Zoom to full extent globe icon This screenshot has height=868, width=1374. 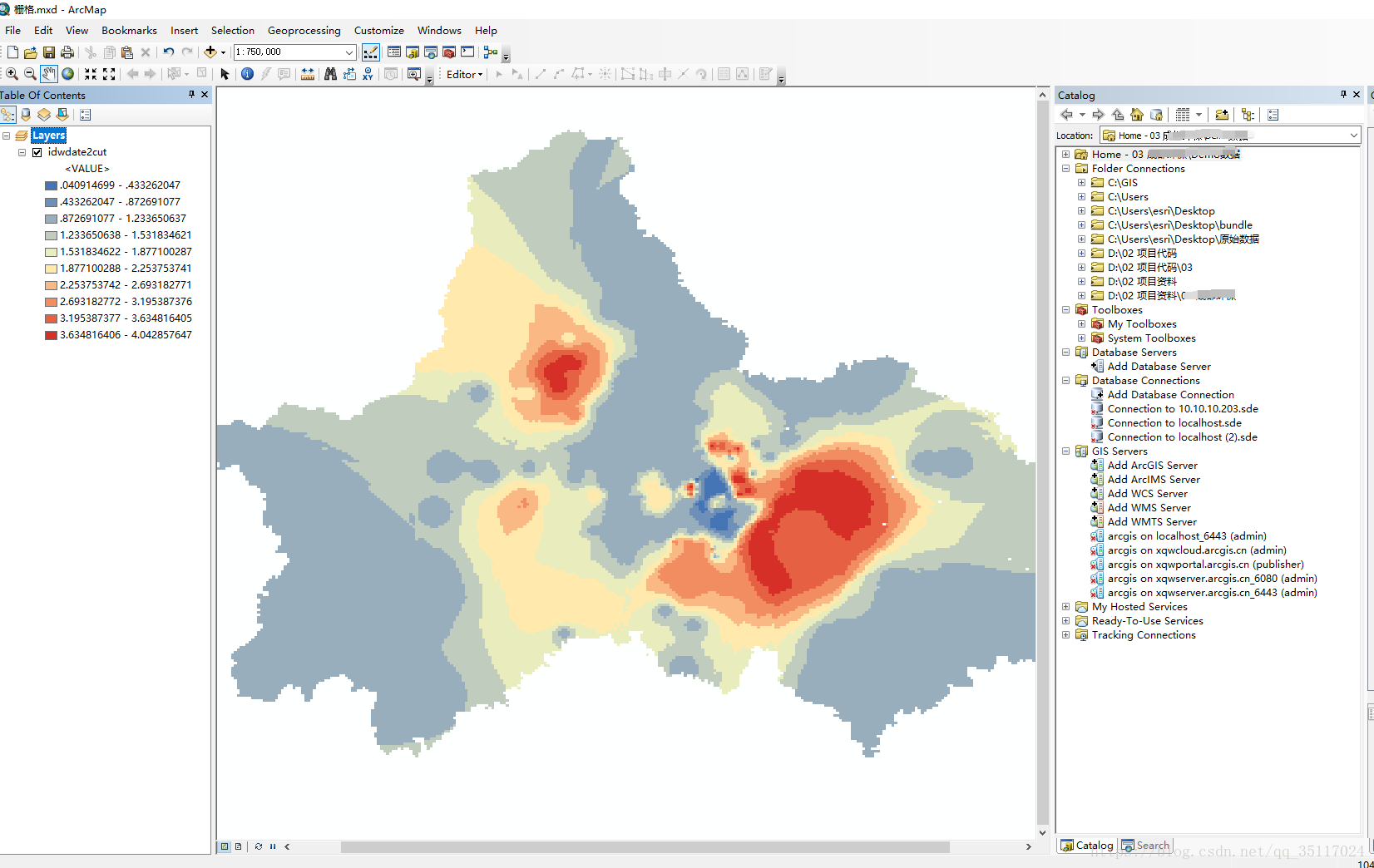68,74
